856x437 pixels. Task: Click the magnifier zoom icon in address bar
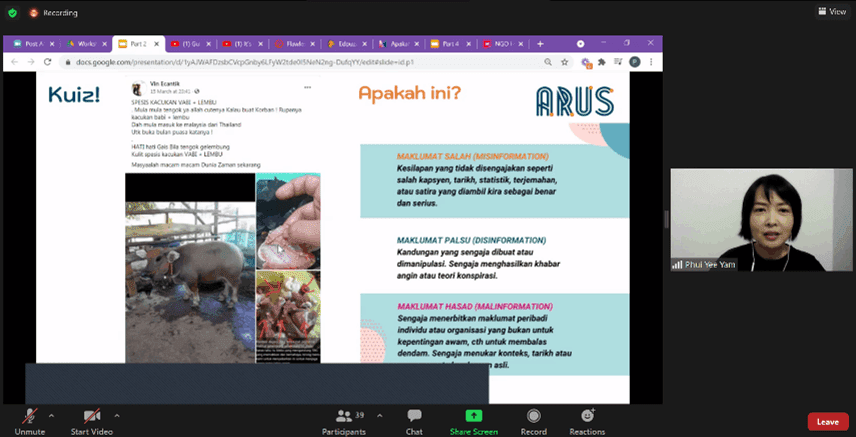tap(548, 62)
